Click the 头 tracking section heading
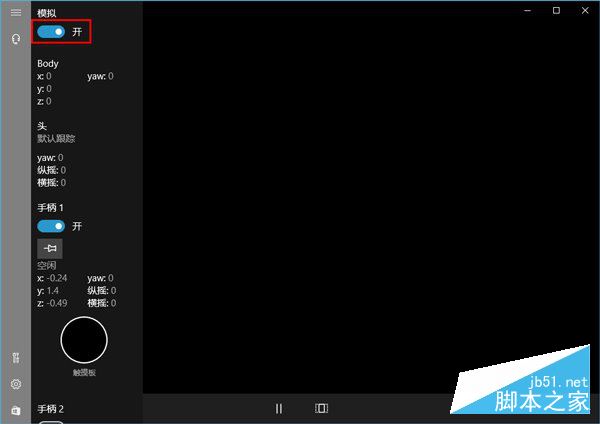The image size is (600, 424). pos(41,126)
